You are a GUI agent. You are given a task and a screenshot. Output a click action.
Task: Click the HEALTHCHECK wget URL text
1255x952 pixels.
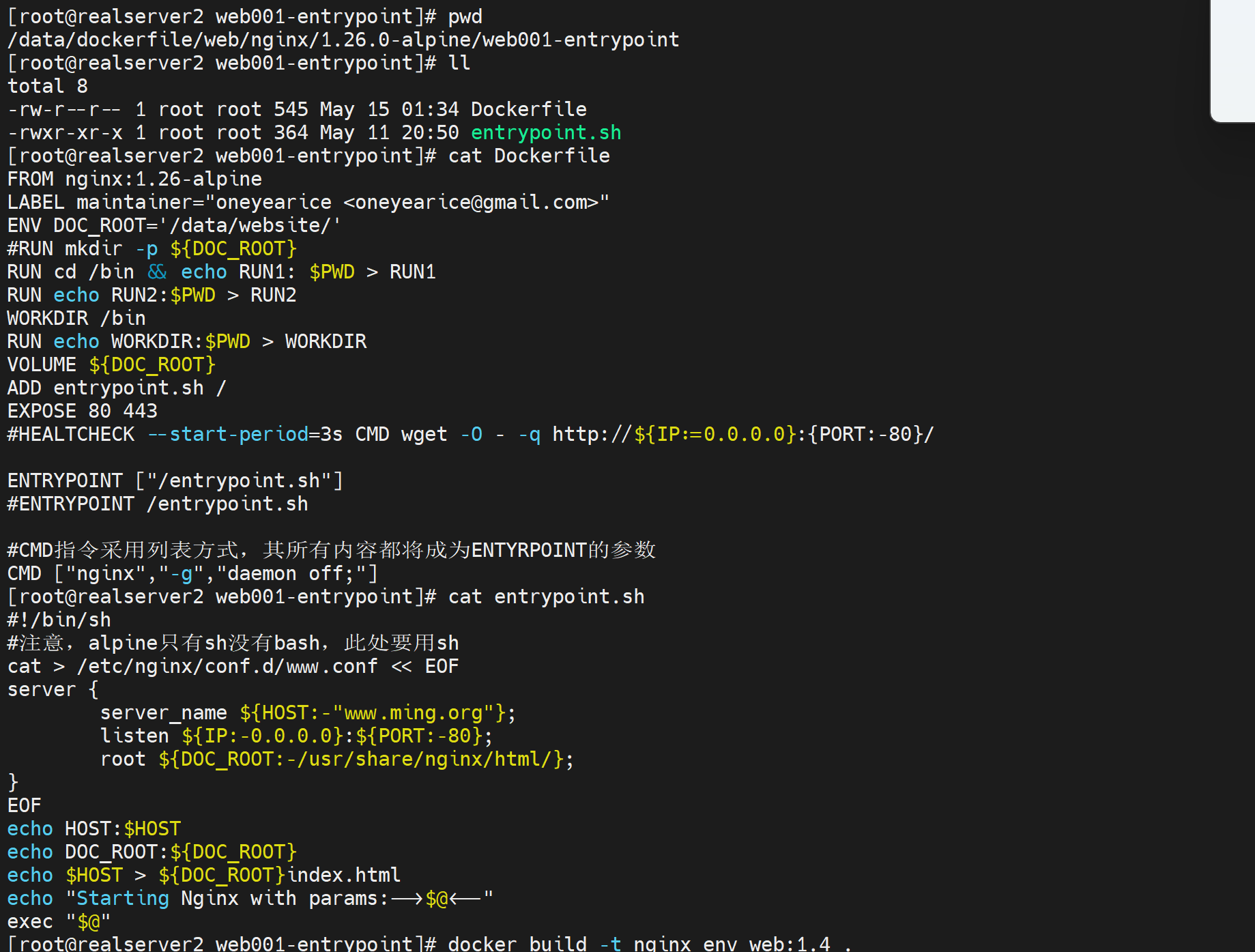742,434
